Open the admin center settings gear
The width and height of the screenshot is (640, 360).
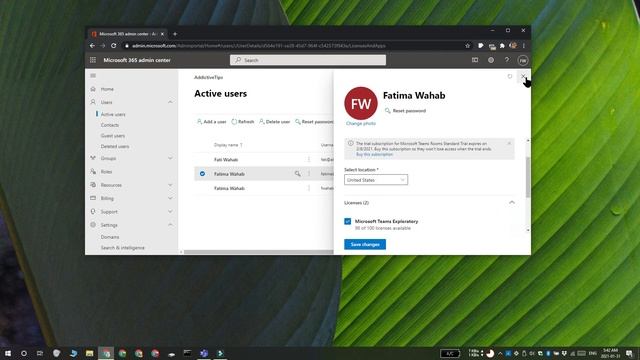pos(491,60)
